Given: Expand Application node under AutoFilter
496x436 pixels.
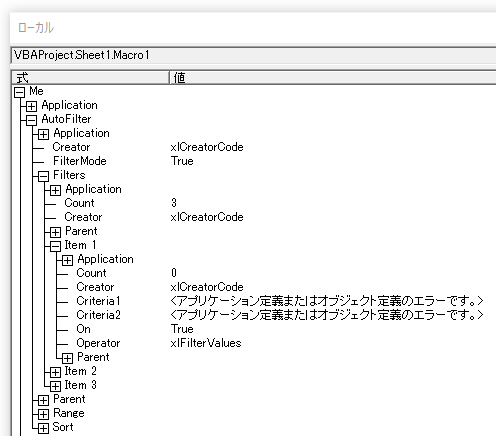Looking at the screenshot, I should (x=43, y=134).
